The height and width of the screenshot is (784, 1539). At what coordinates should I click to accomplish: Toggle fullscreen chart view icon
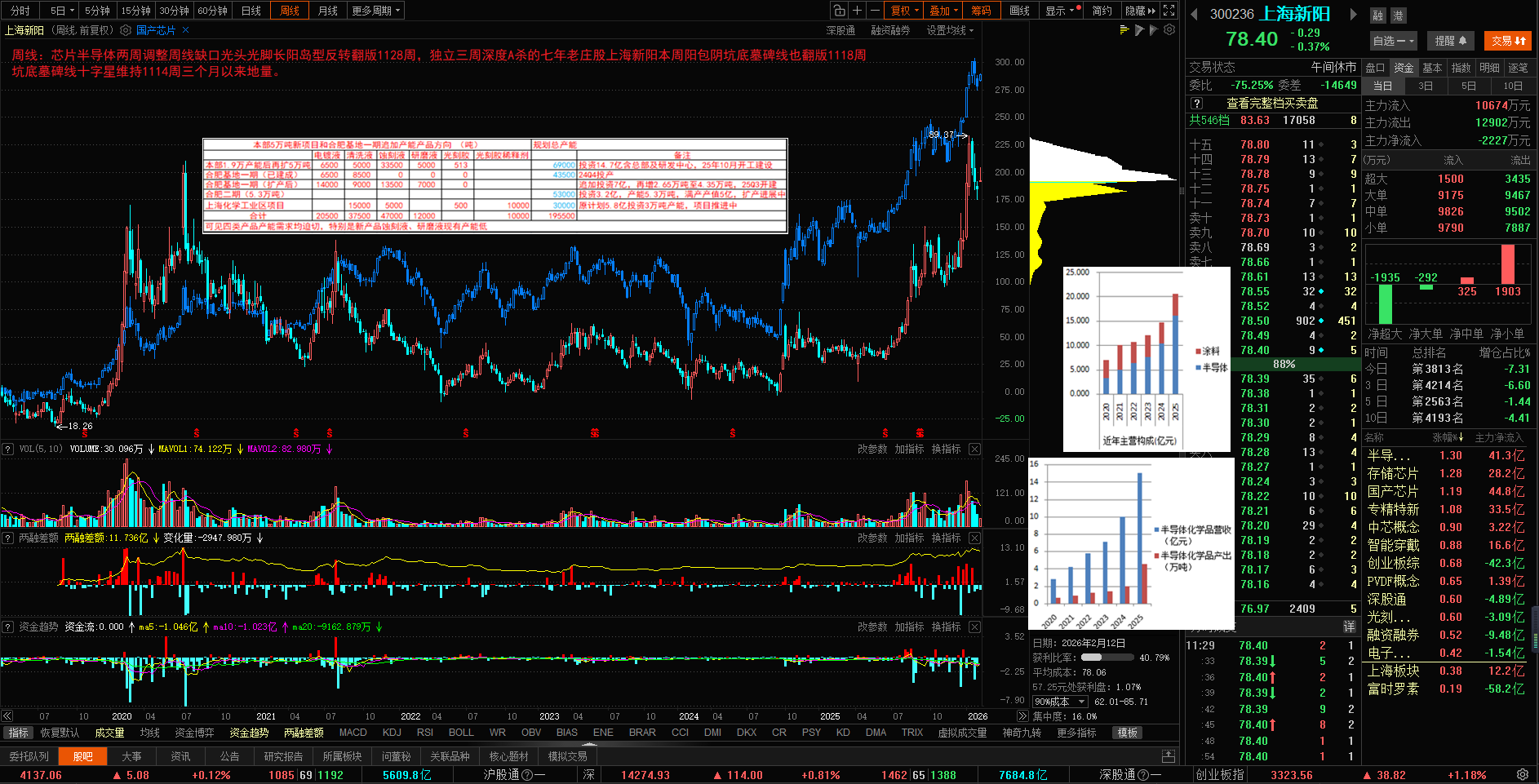(x=1169, y=11)
